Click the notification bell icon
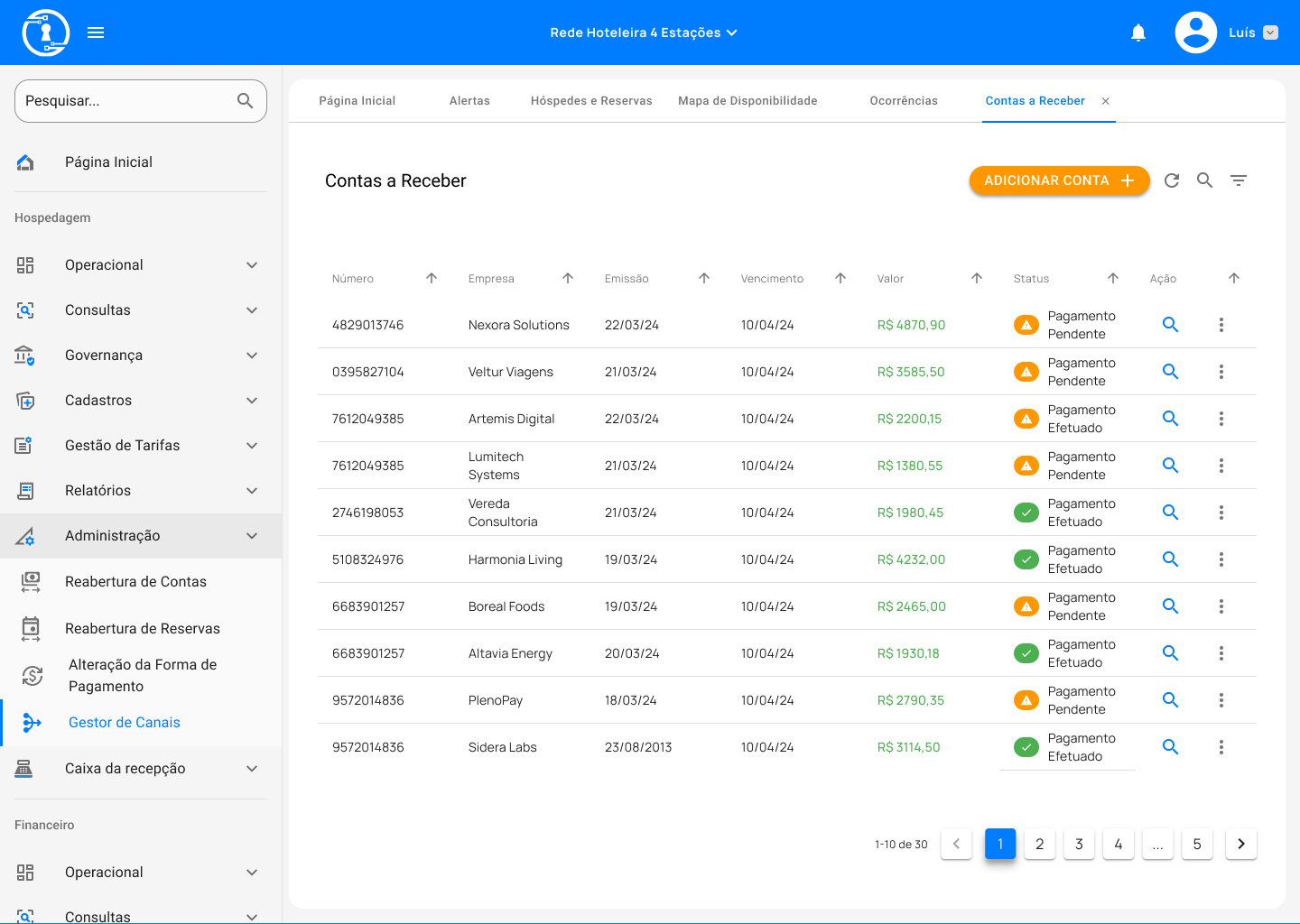Screen dimensions: 1300x924 click(1138, 32)
